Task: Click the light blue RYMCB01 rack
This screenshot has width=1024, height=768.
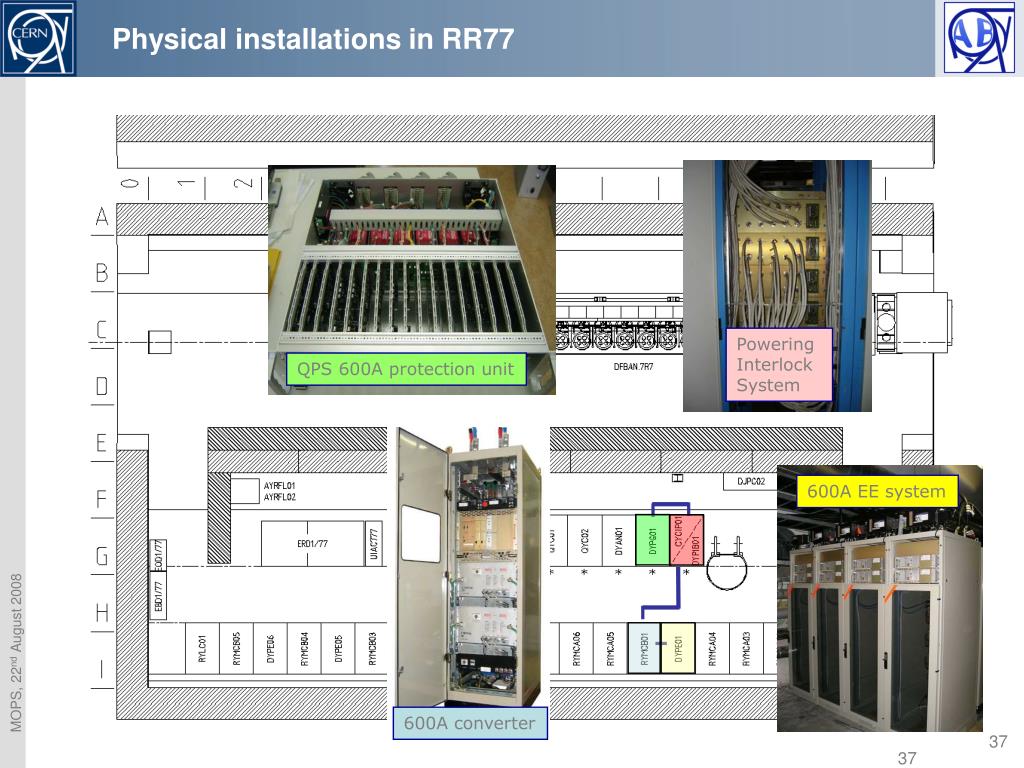Action: coord(644,648)
